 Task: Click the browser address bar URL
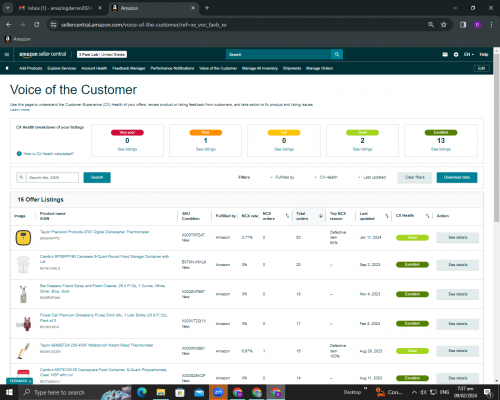coord(144,25)
